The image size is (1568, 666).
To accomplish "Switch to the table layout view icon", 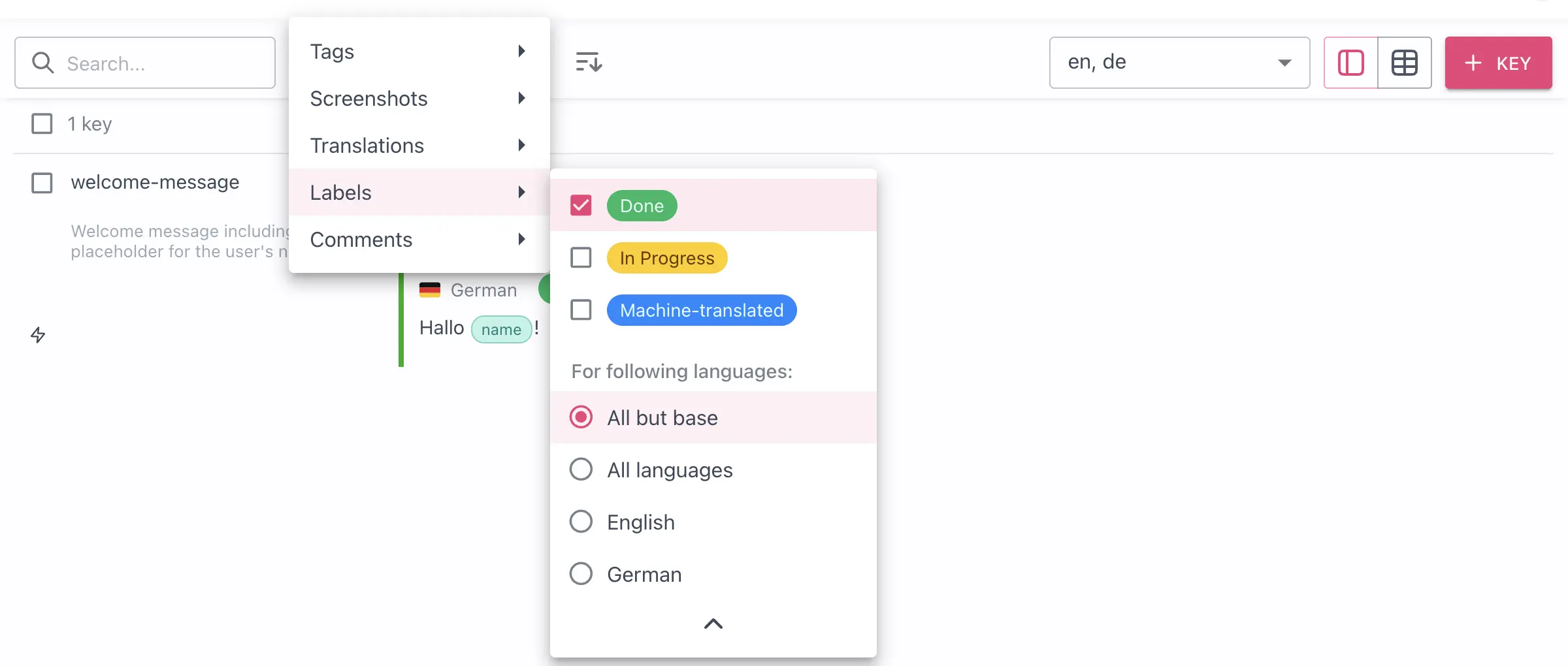I will 1404,63.
